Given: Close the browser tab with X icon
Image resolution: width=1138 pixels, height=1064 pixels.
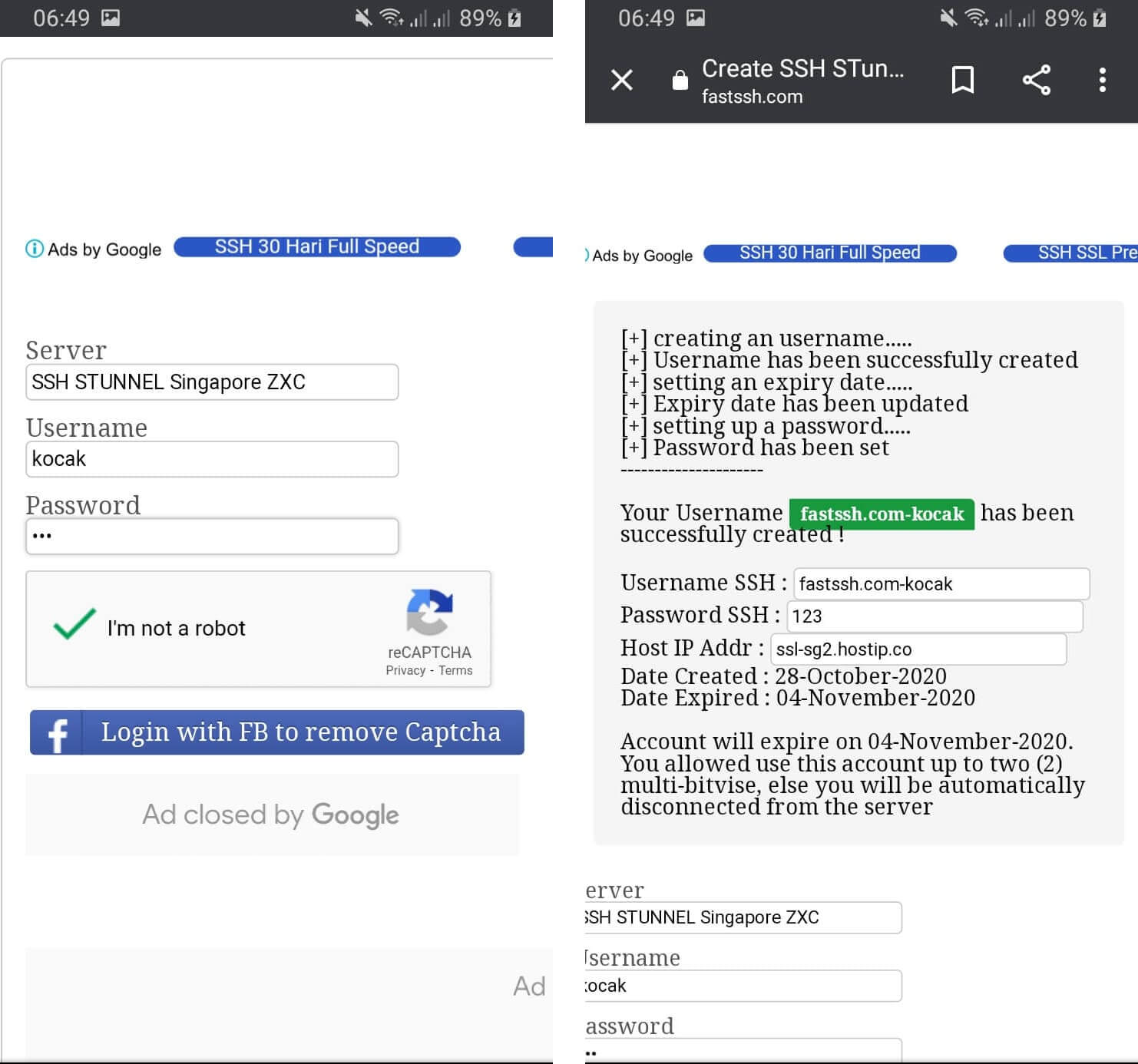Looking at the screenshot, I should (x=622, y=80).
